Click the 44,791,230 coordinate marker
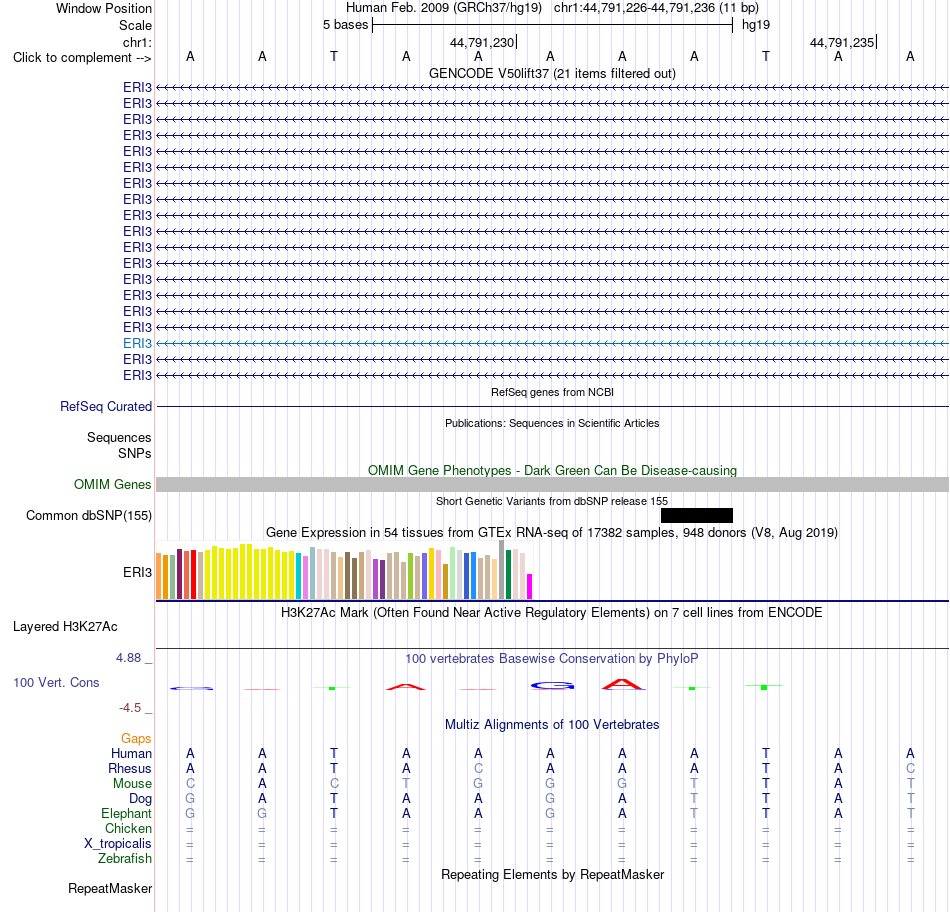950x912 pixels. (x=482, y=42)
